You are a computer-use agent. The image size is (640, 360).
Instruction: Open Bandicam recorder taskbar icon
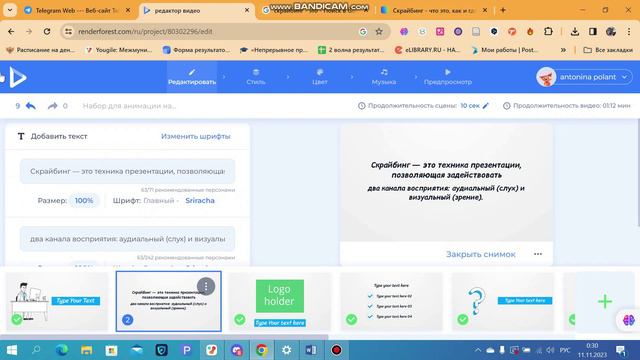(336, 350)
